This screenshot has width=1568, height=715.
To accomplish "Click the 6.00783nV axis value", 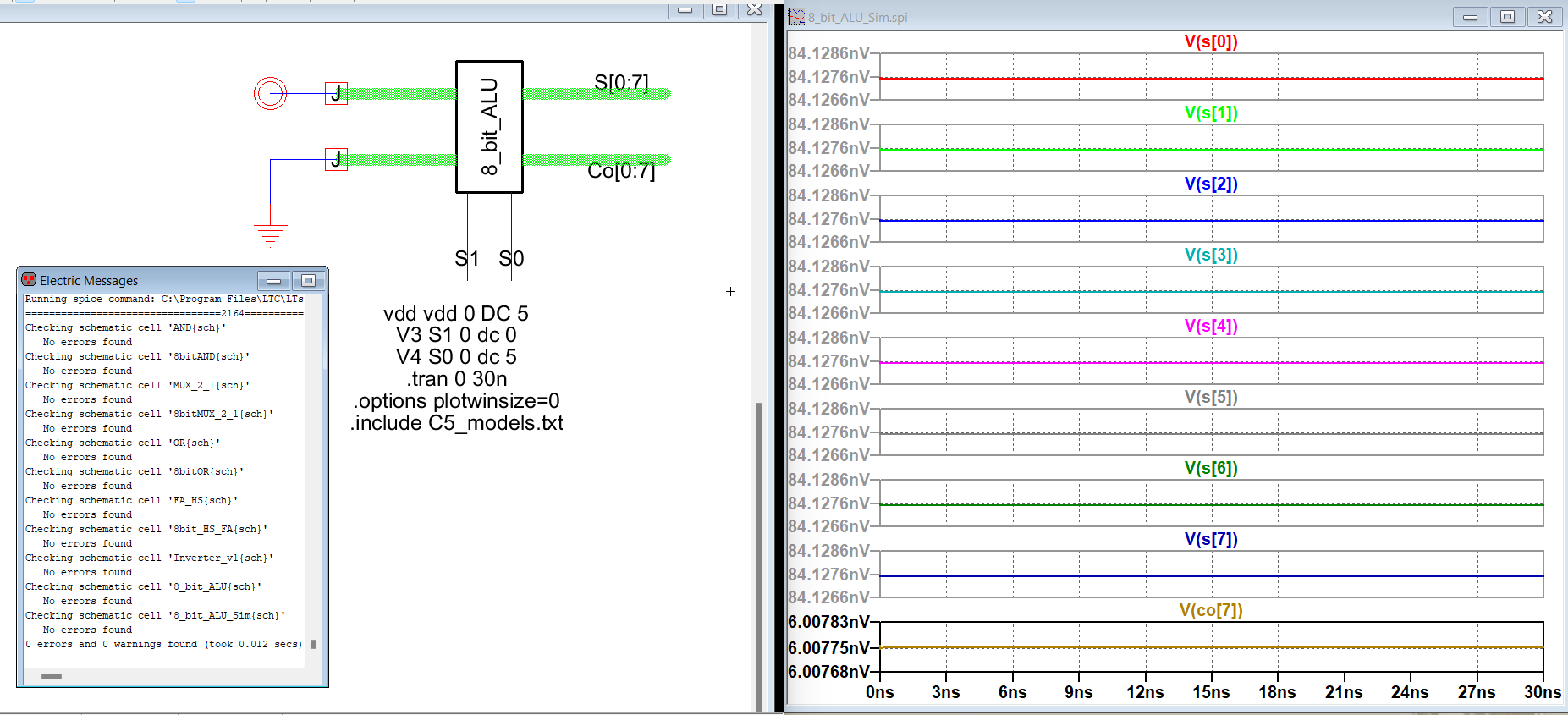I will pyautogui.click(x=828, y=622).
